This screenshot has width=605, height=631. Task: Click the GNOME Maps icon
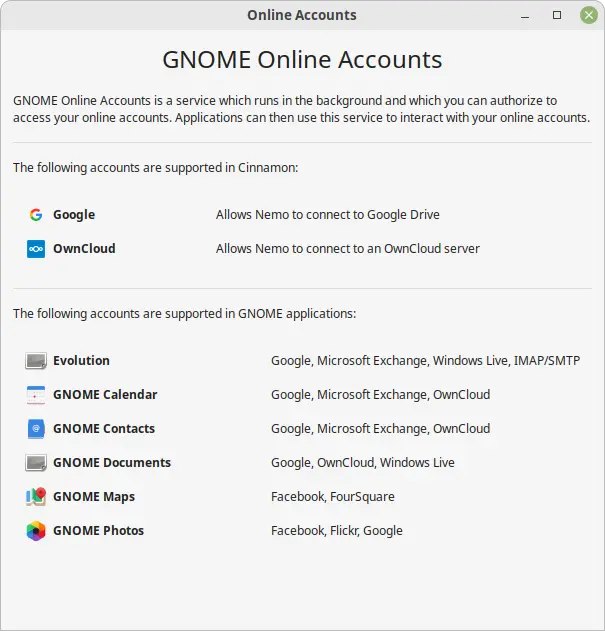(36, 497)
